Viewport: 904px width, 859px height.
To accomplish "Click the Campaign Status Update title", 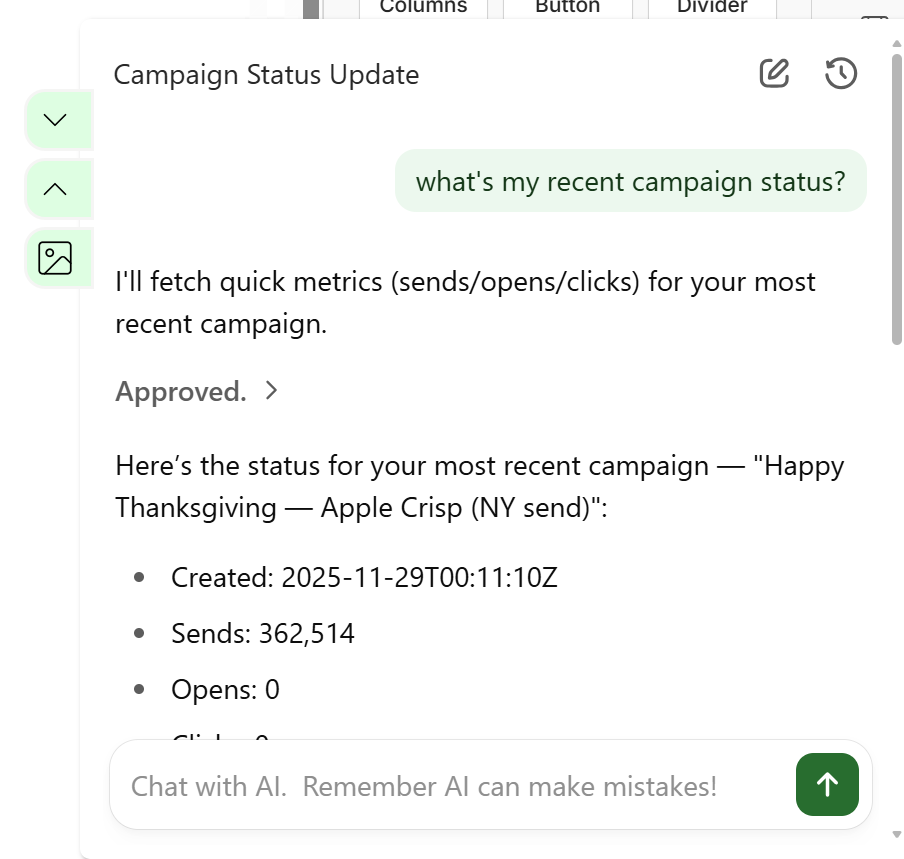I will [266, 74].
